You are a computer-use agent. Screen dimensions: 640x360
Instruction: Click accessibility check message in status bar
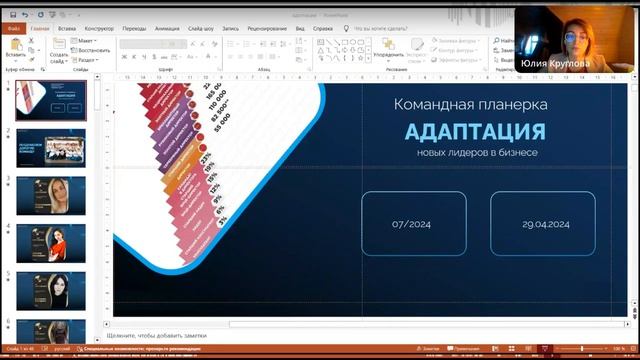pos(139,349)
